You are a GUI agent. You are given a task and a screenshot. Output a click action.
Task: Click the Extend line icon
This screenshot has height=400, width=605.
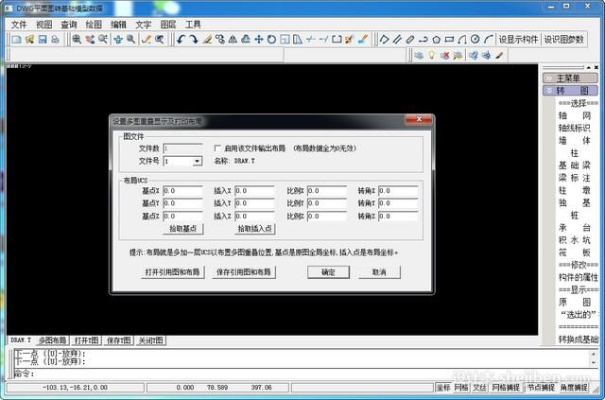(x=323, y=39)
